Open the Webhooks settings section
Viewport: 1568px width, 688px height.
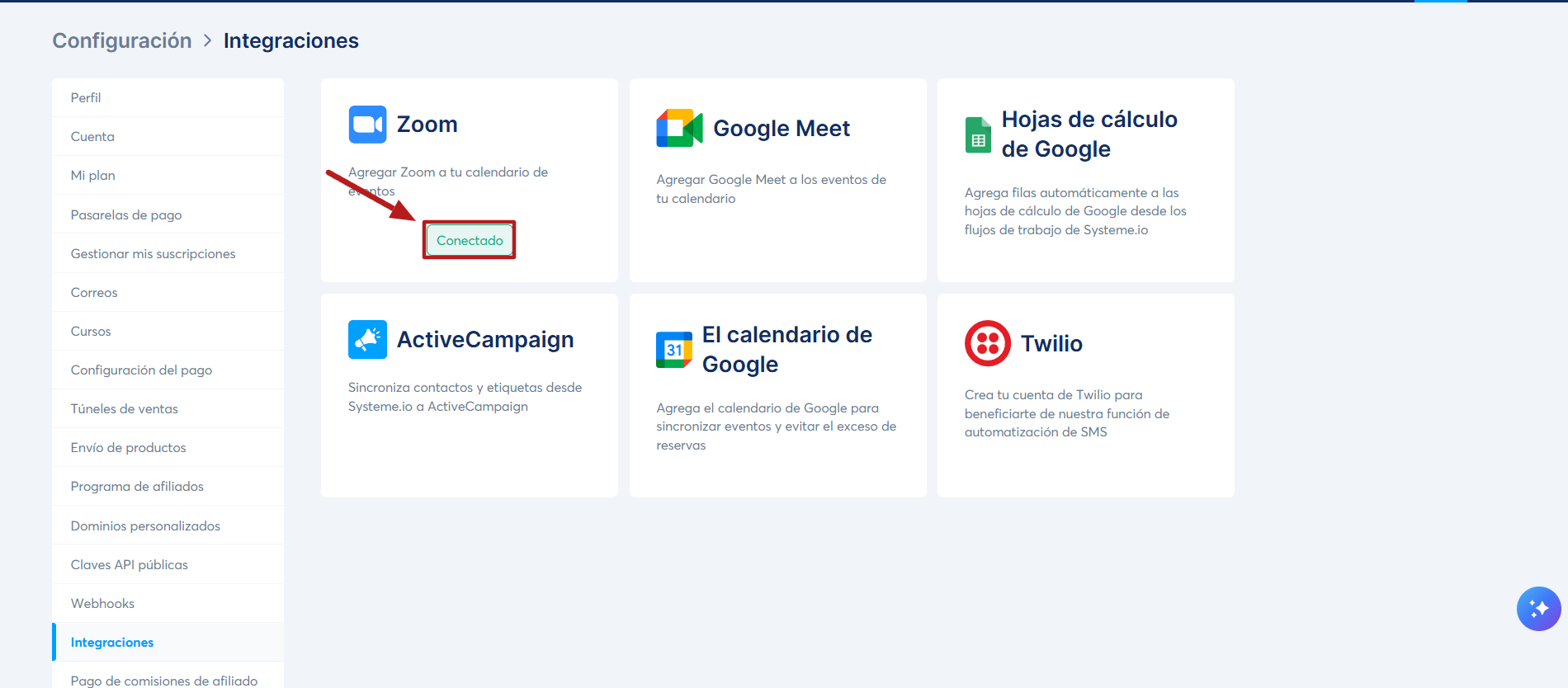coord(168,603)
